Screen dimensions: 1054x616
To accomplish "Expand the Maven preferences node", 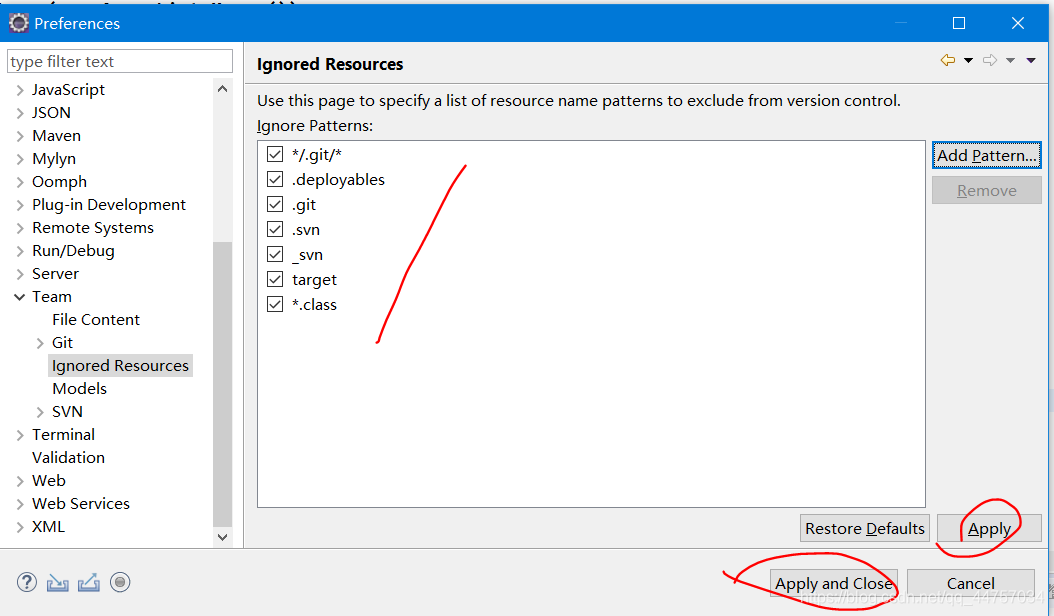I will pyautogui.click(x=19, y=136).
